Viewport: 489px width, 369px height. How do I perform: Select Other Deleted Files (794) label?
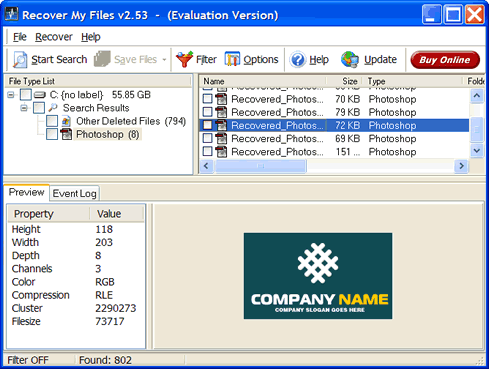[x=131, y=121]
